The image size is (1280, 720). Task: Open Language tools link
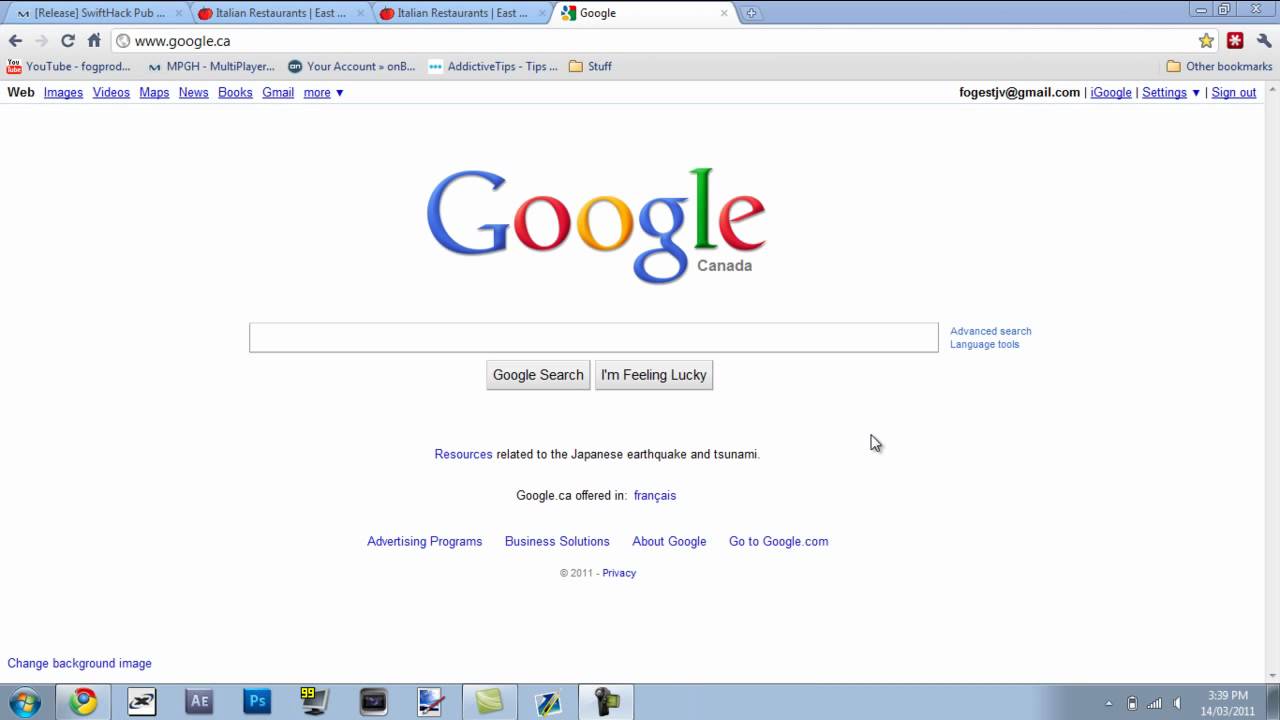984,344
